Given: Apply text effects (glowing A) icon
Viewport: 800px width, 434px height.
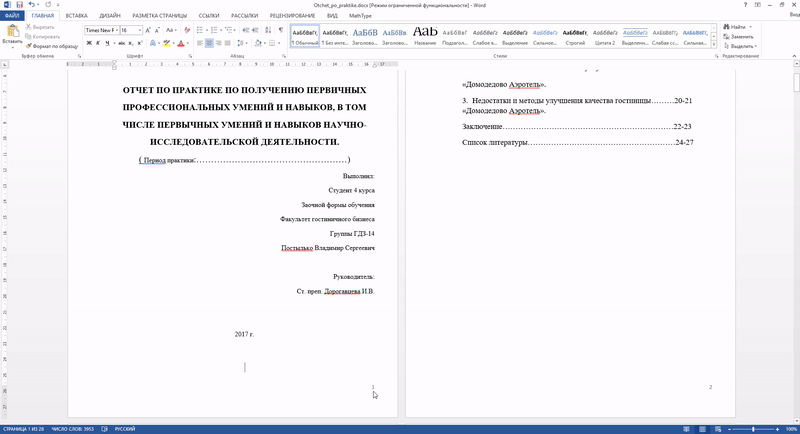Looking at the screenshot, I should click(x=153, y=43).
